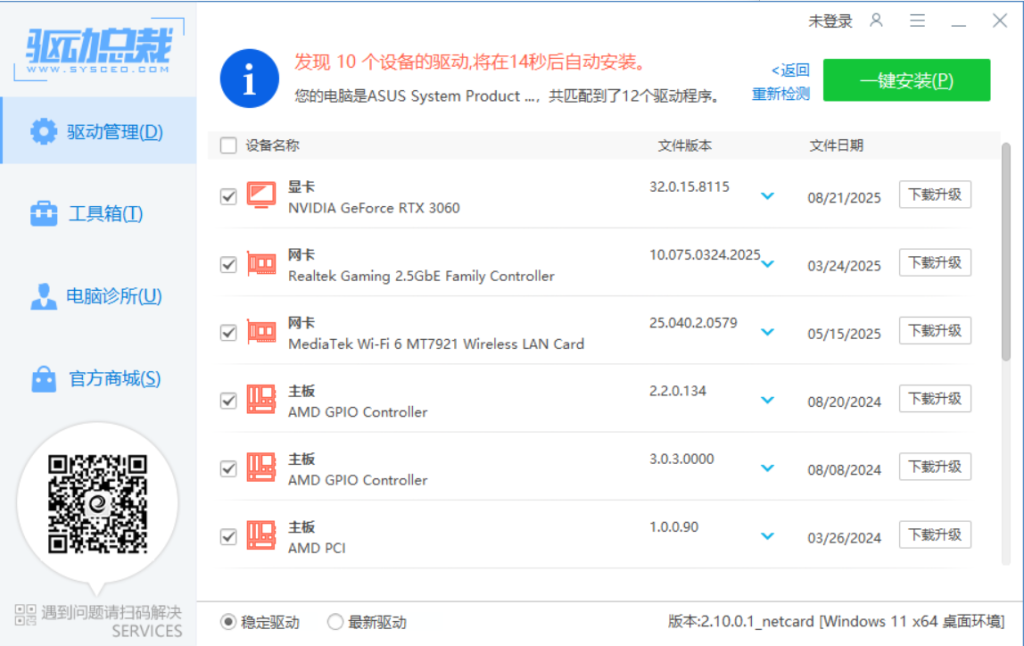This screenshot has width=1024, height=646.
Task: Click date 05/15/2025
Action: (844, 334)
